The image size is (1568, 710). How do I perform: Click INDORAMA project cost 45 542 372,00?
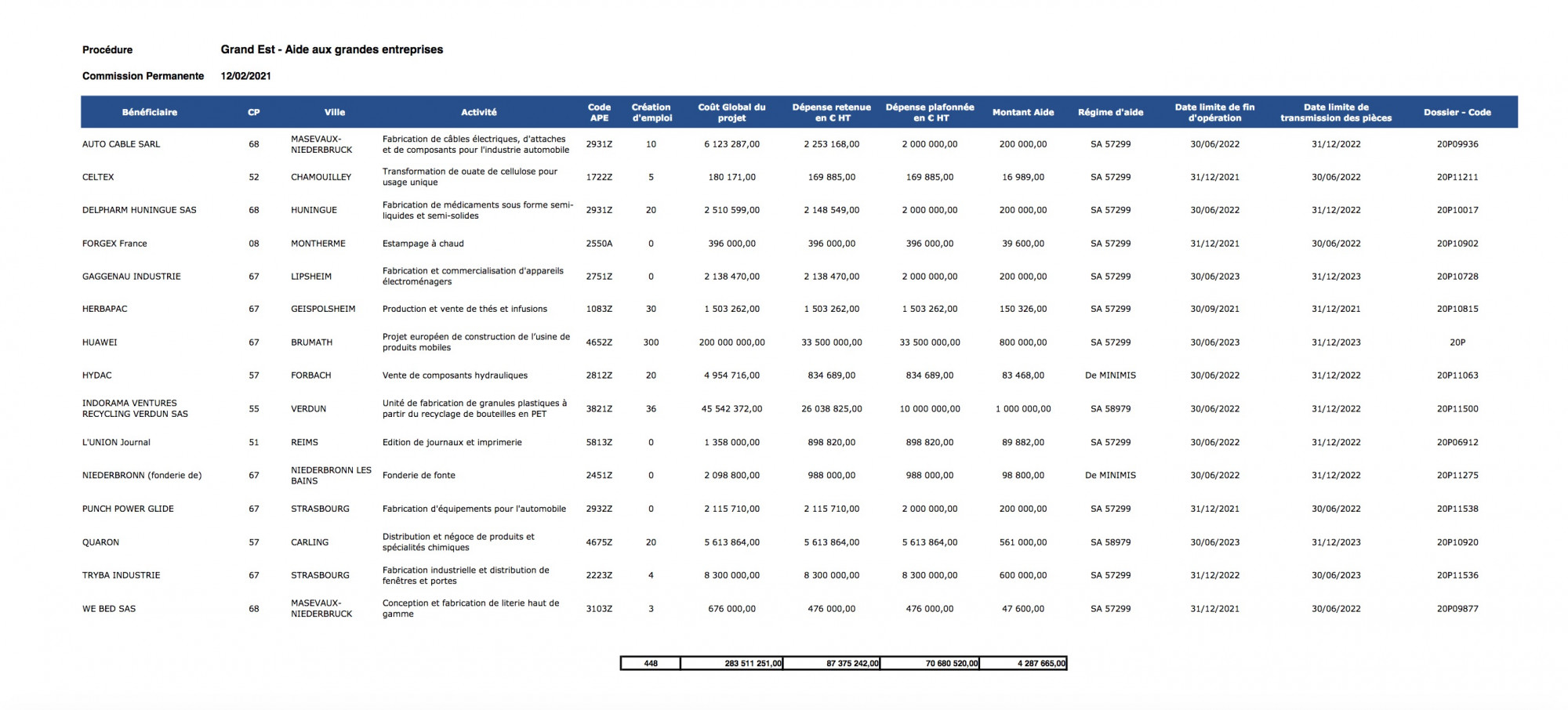pos(732,409)
